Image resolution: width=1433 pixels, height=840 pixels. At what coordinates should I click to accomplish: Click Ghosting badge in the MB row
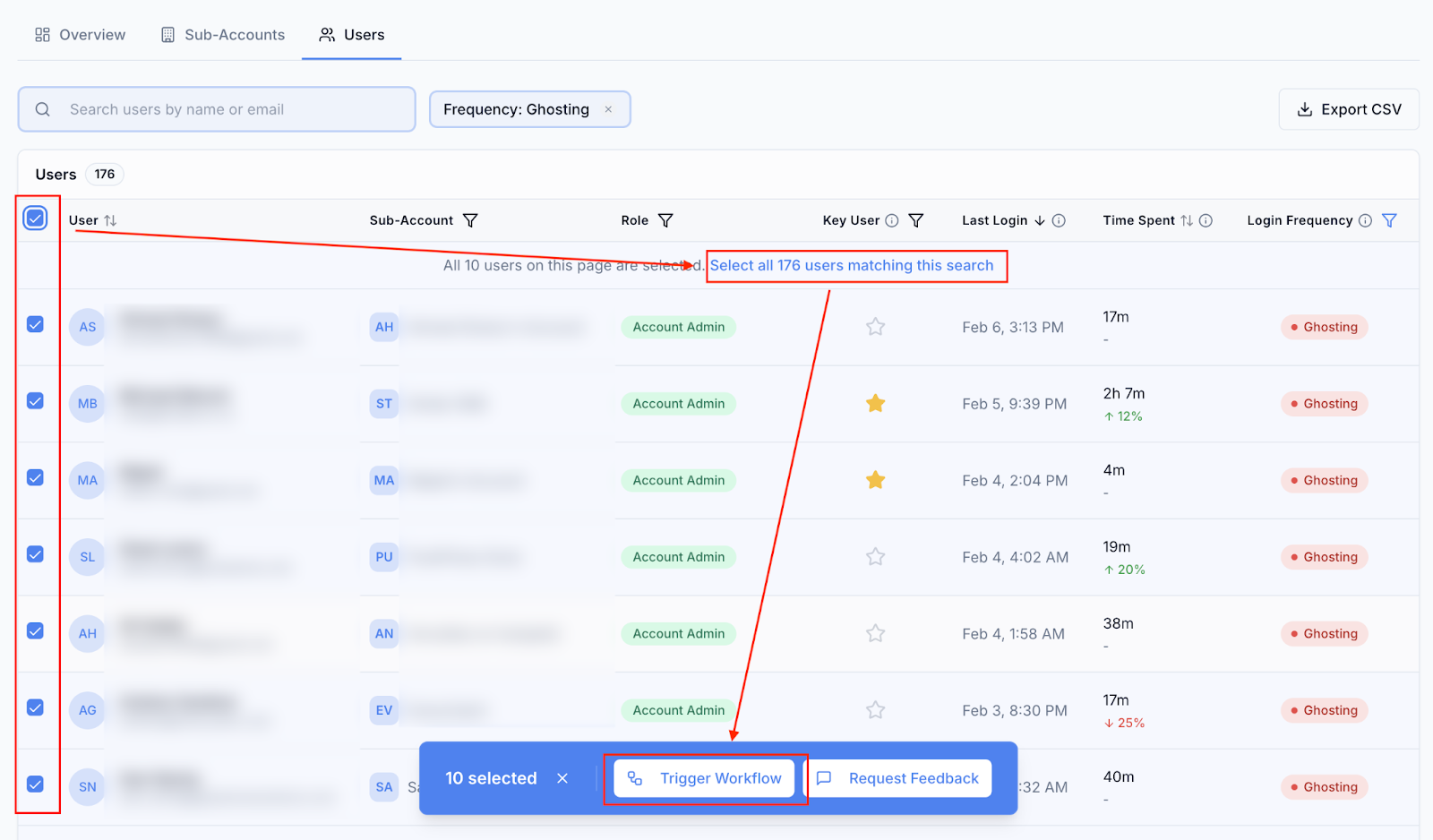click(1324, 404)
